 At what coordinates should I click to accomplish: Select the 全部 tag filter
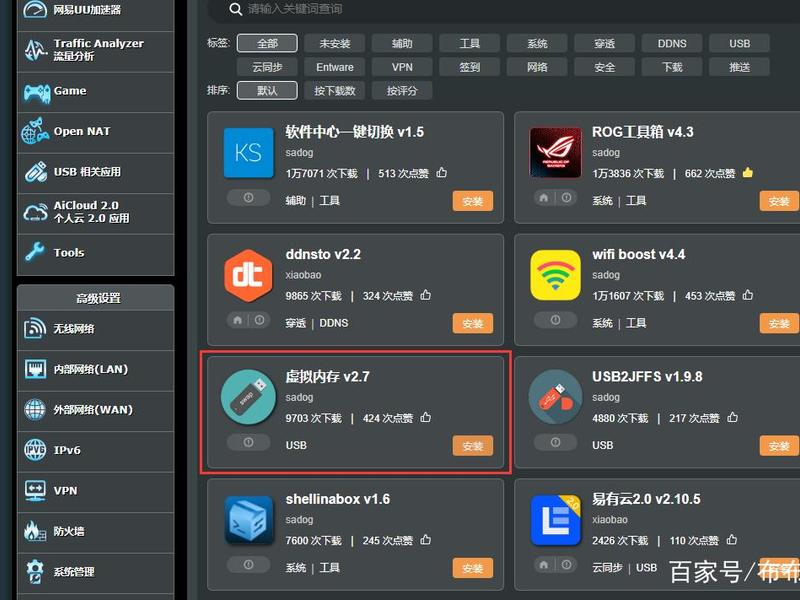[x=267, y=43]
